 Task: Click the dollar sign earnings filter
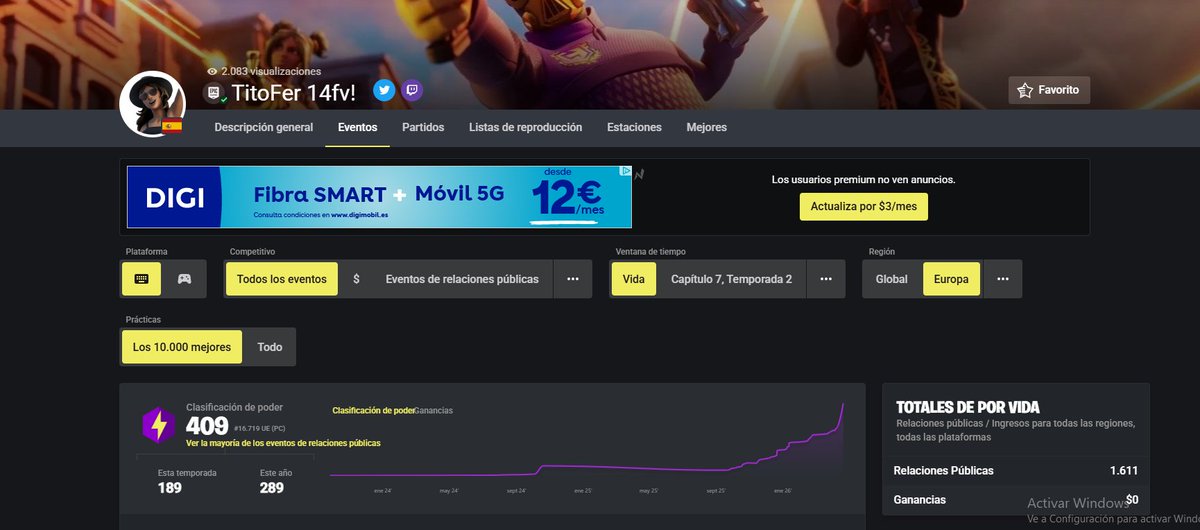[356, 279]
